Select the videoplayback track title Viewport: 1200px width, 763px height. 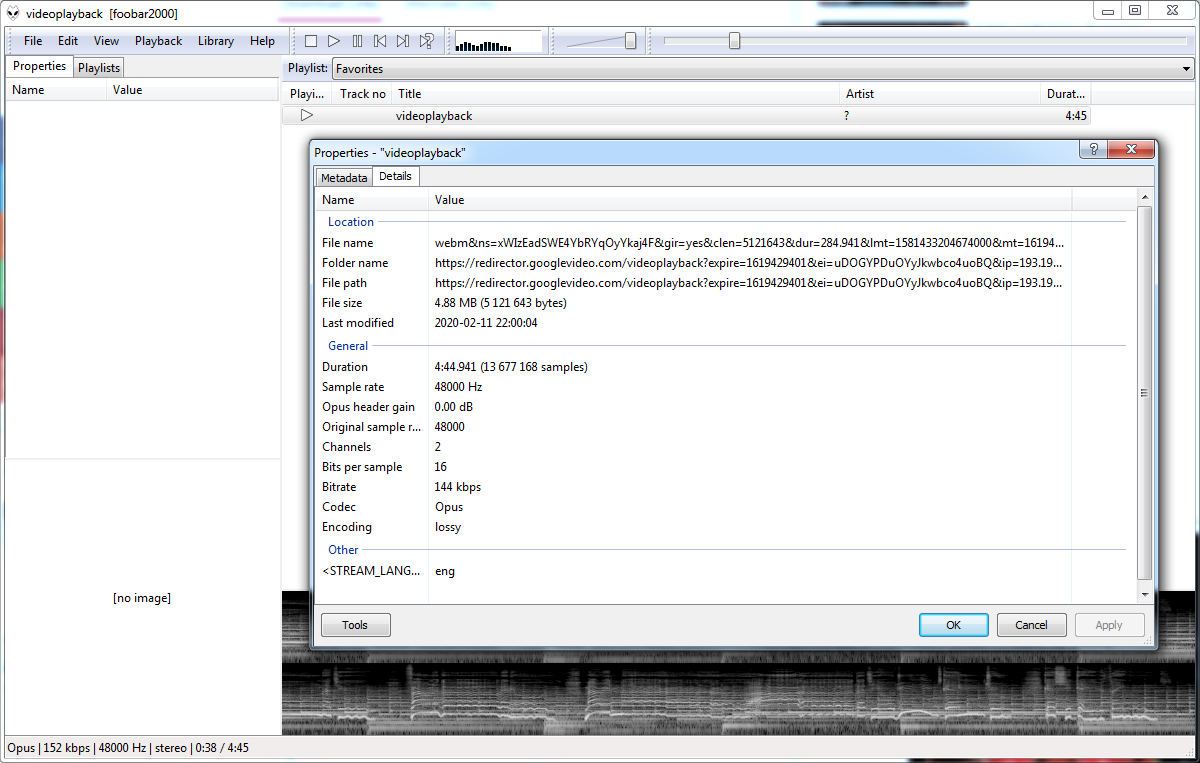[x=434, y=116]
